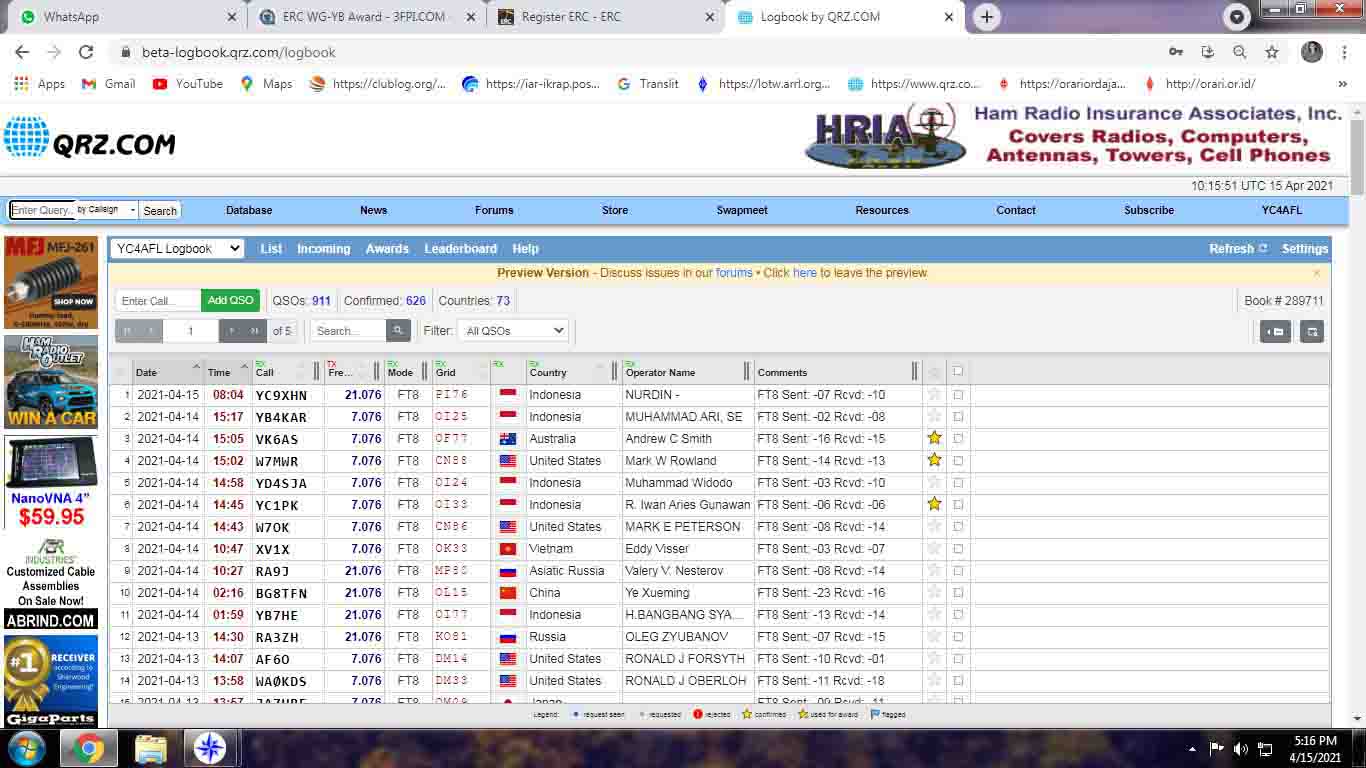Click the star icon for W7MWR row
1366x768 pixels.
pyautogui.click(x=934, y=461)
